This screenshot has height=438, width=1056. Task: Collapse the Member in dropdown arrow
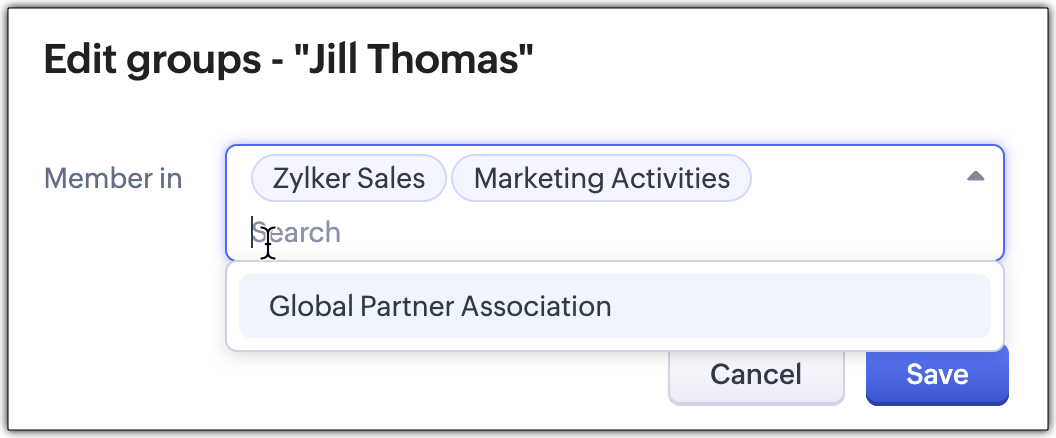pyautogui.click(x=976, y=176)
